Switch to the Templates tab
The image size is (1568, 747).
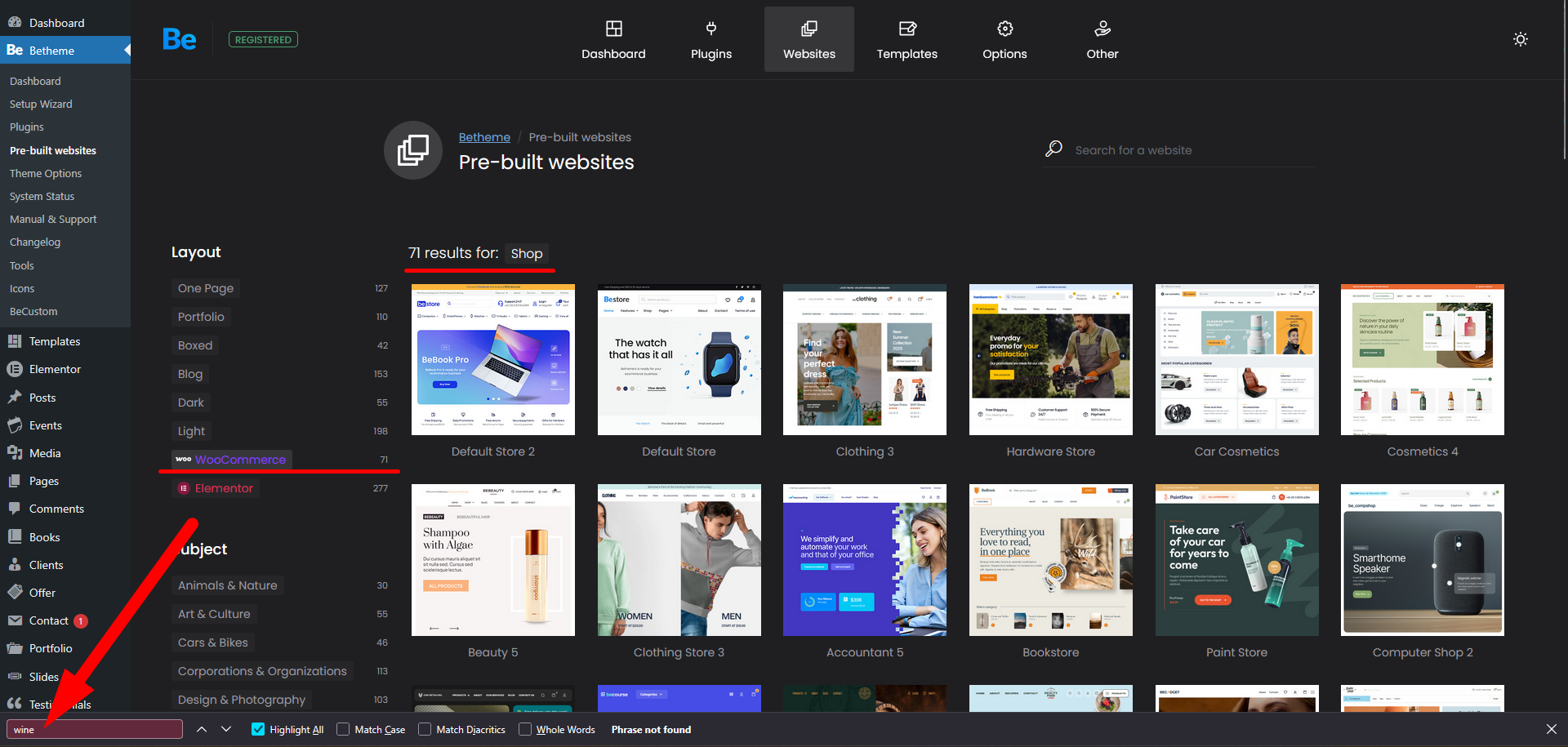click(x=906, y=40)
